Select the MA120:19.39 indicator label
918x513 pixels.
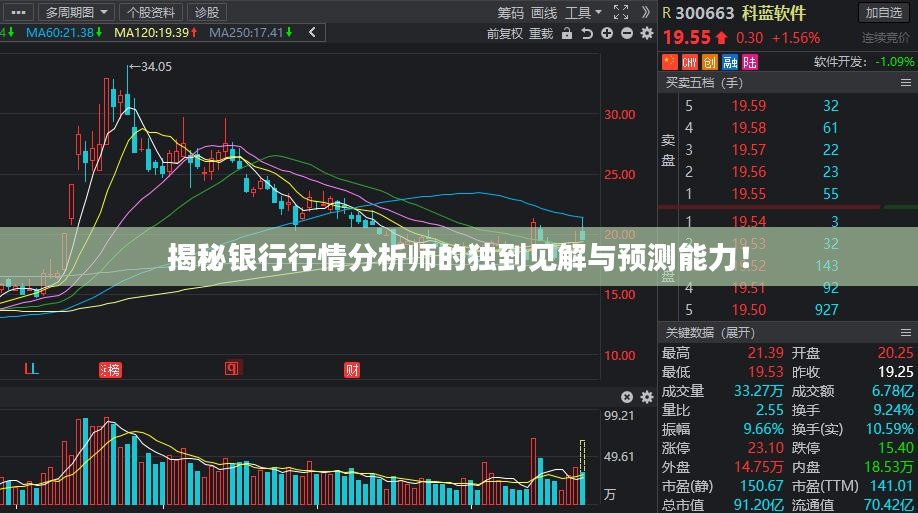coord(156,33)
